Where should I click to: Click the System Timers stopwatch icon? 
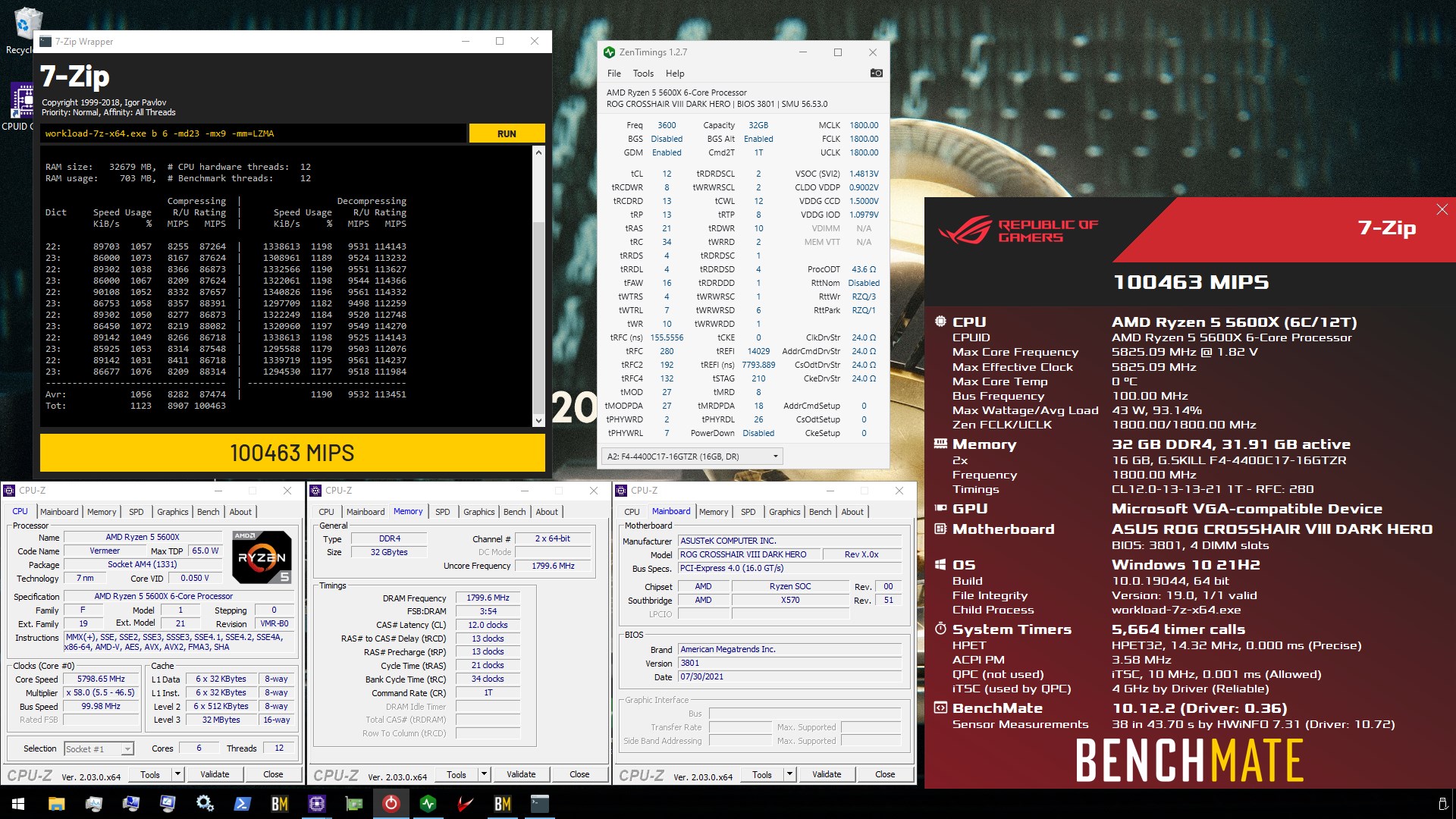[x=940, y=629]
